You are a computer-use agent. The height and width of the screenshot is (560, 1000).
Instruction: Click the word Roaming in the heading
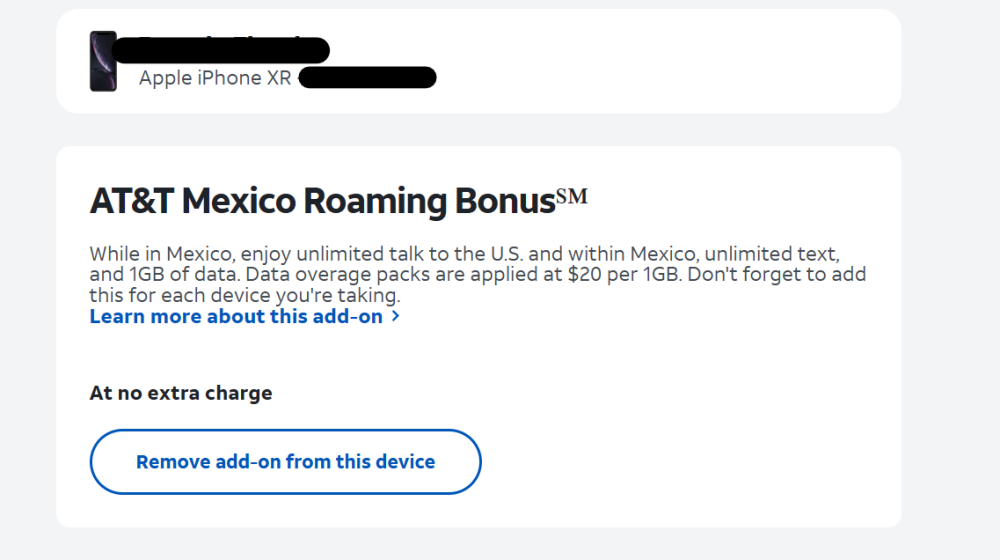[374, 202]
